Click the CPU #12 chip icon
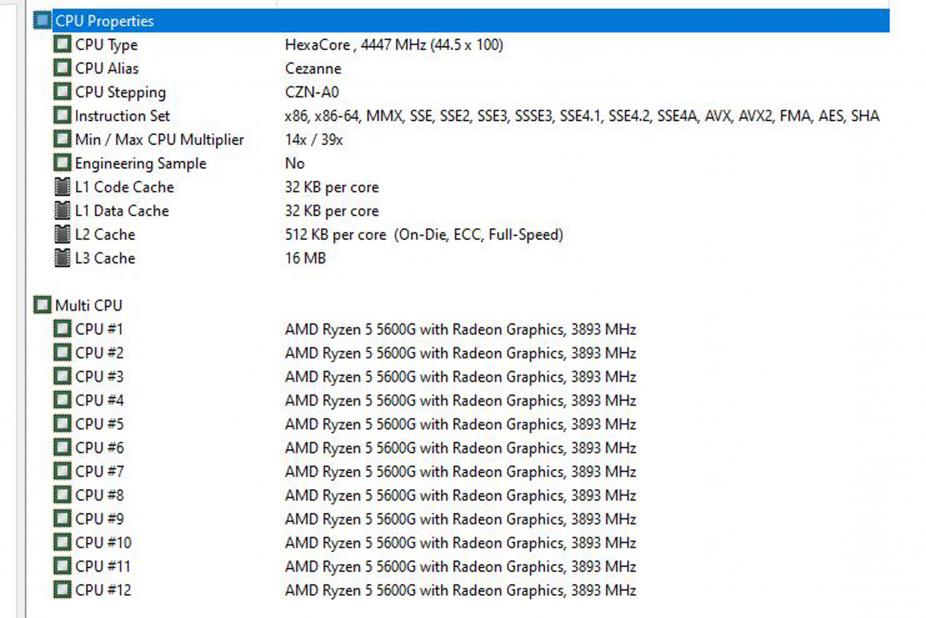Screen dimensions: 926x618 [x=62, y=590]
